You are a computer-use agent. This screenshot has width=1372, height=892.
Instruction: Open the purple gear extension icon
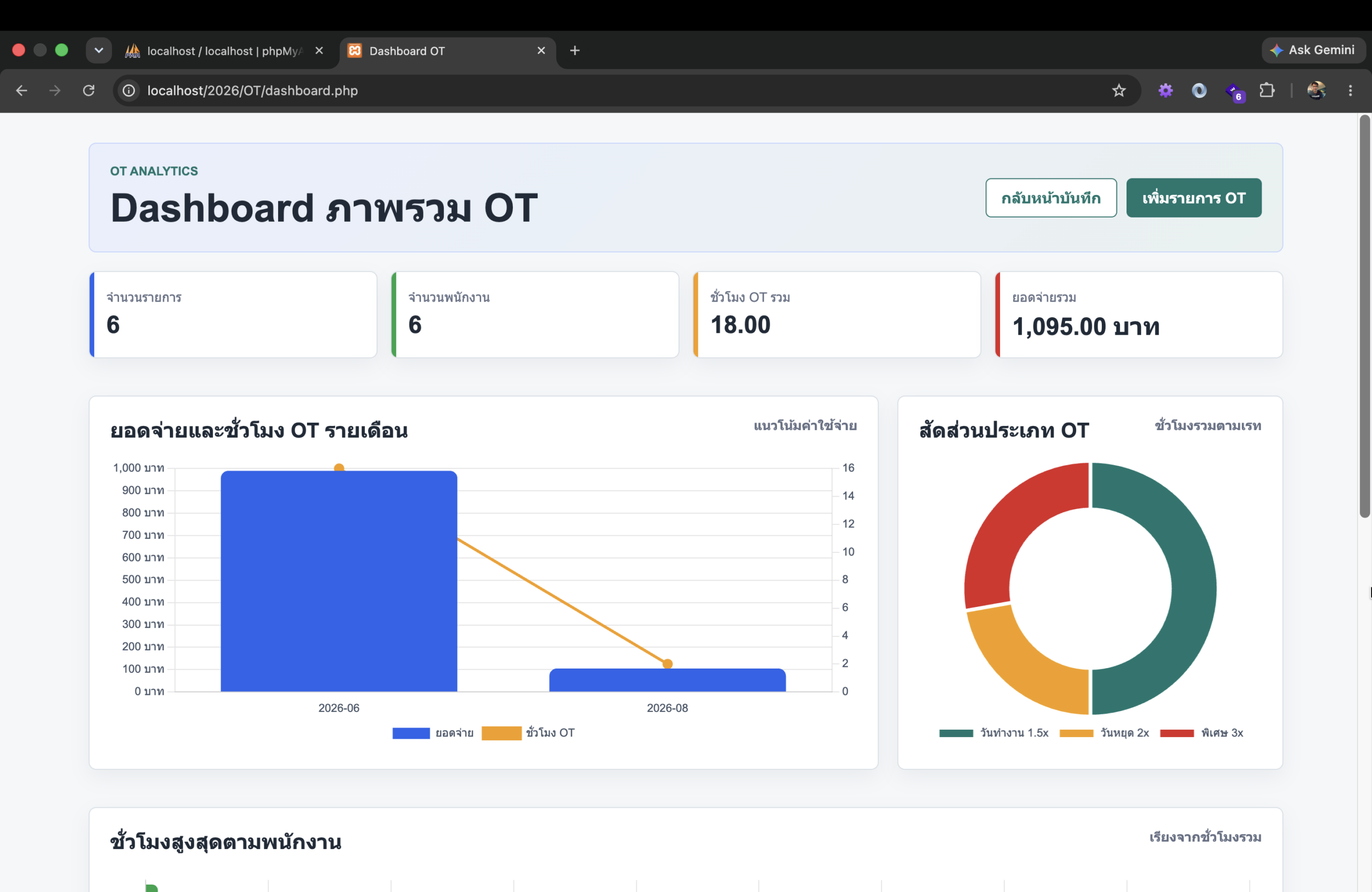[x=1165, y=91]
